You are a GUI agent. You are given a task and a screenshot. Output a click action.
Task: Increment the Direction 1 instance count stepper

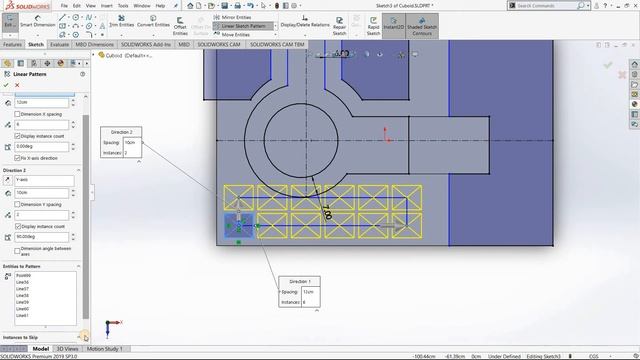[73, 122]
